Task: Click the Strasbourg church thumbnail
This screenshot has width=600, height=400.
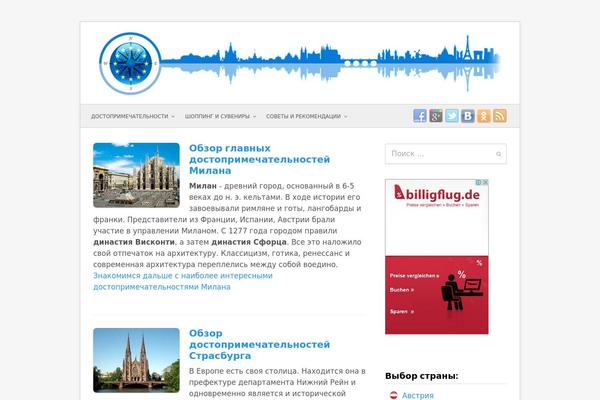Action: pyautogui.click(x=136, y=360)
